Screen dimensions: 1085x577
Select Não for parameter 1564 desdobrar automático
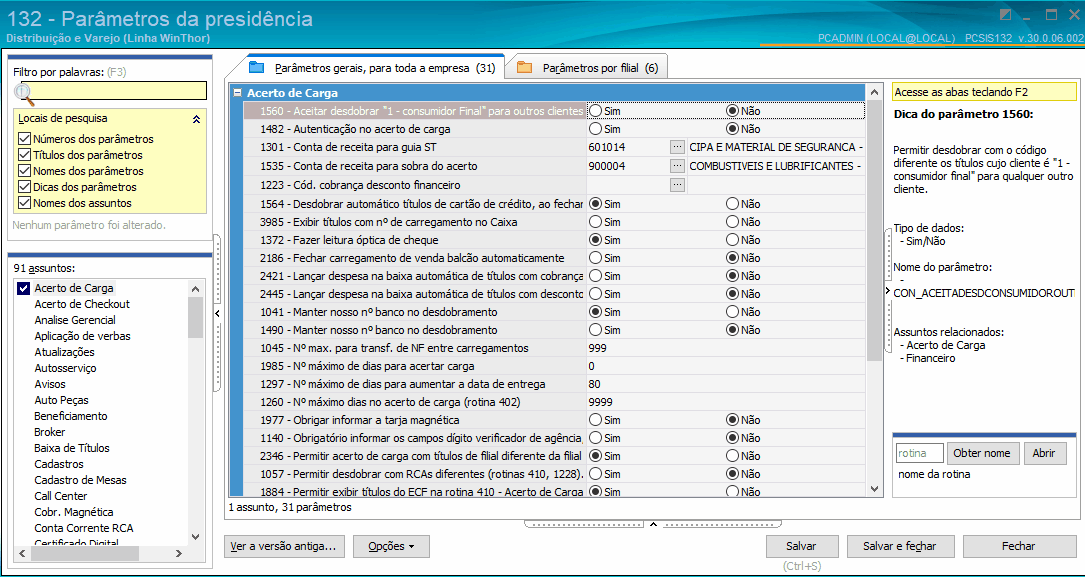[732, 204]
